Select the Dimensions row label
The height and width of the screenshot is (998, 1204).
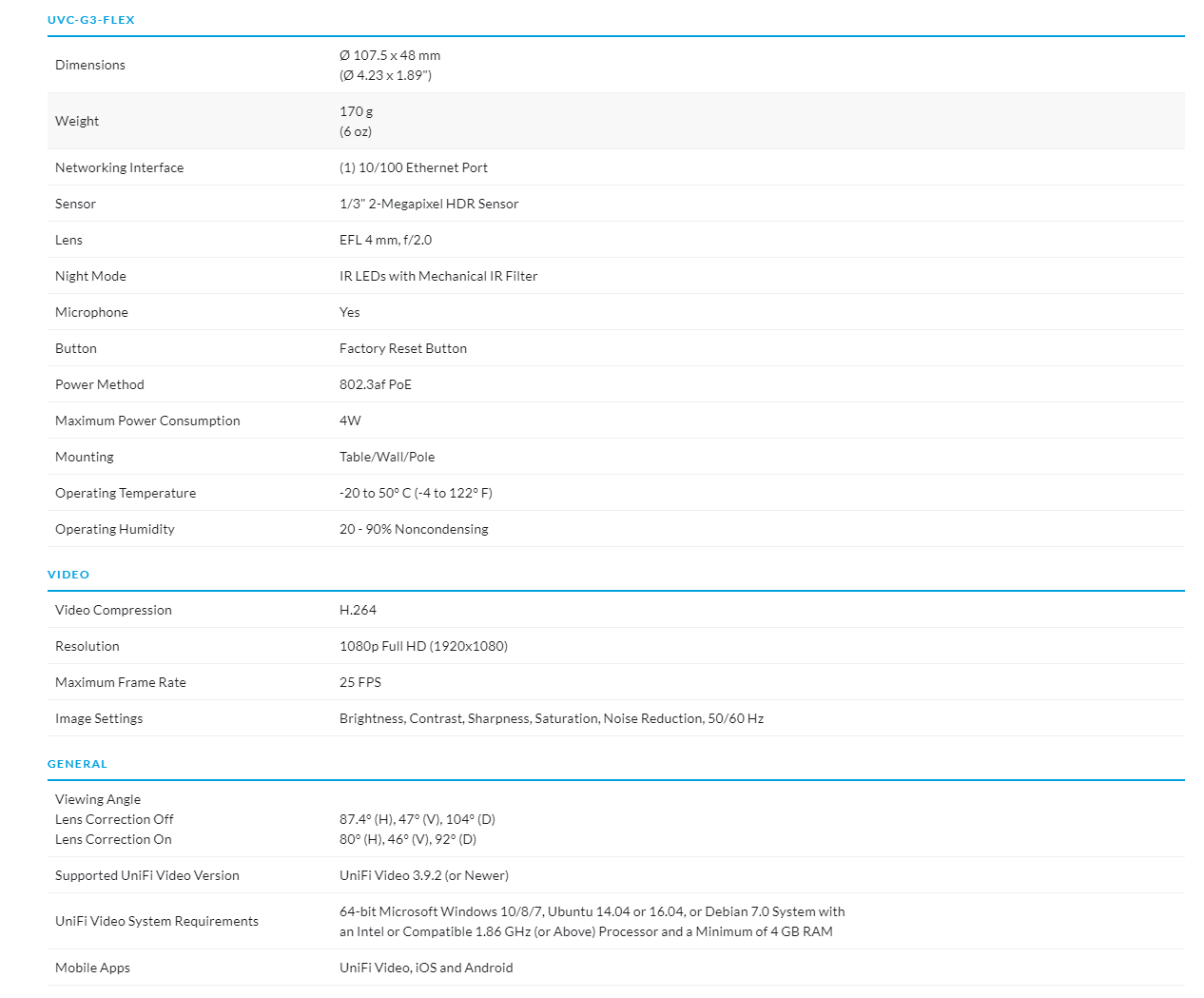(x=90, y=65)
